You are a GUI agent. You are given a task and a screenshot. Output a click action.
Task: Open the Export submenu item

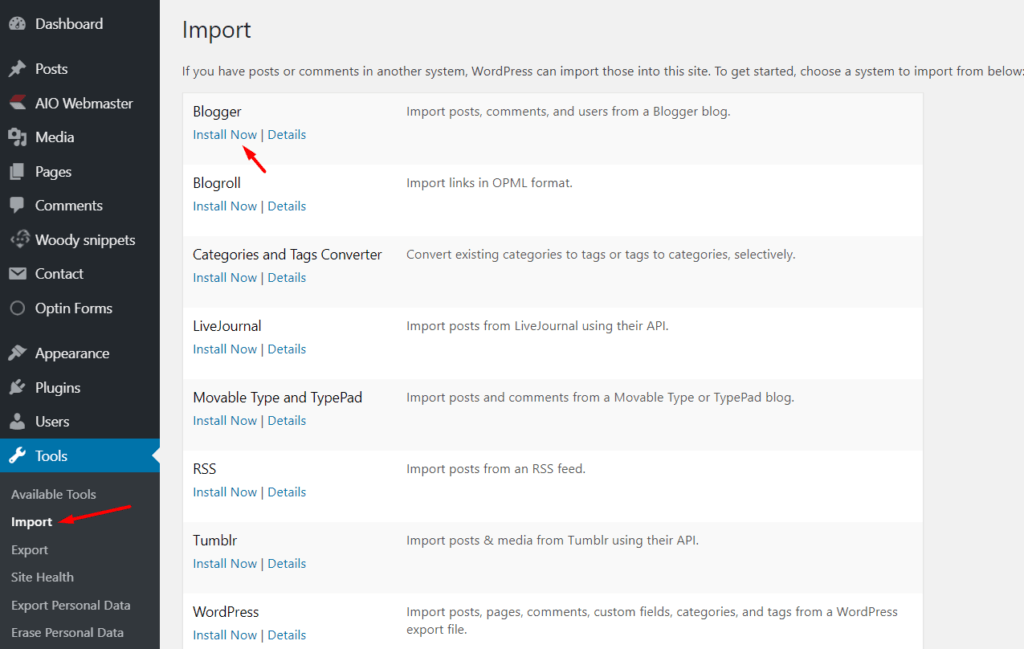pos(30,550)
